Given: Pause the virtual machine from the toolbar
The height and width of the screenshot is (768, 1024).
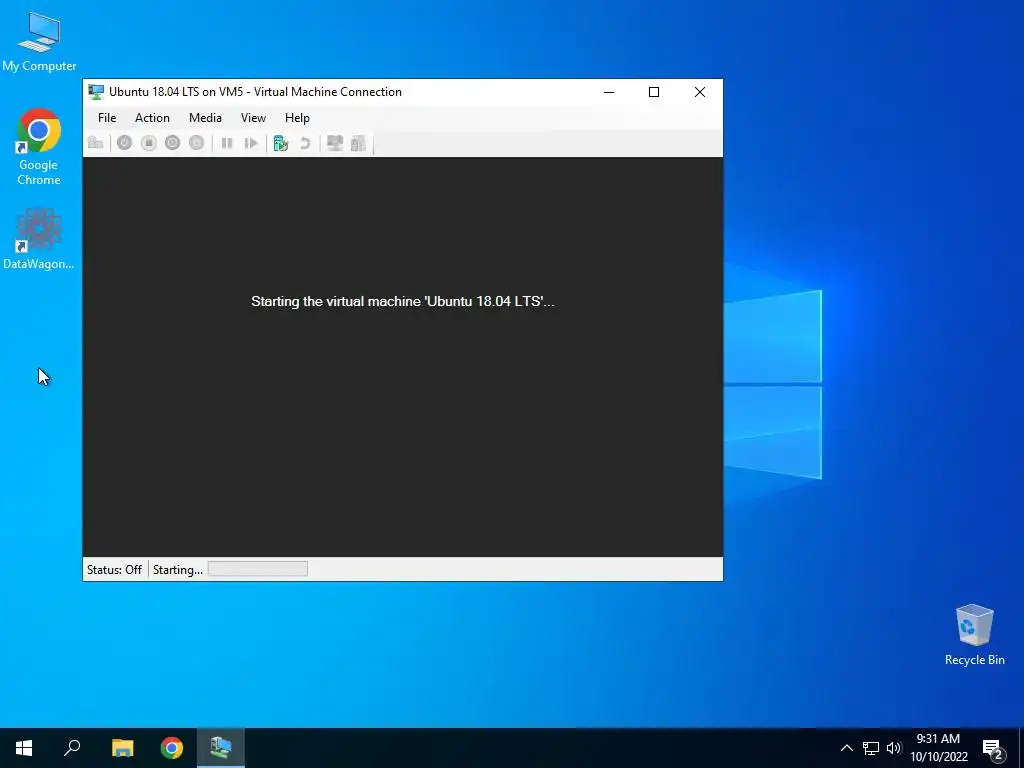Looking at the screenshot, I should pyautogui.click(x=227, y=143).
